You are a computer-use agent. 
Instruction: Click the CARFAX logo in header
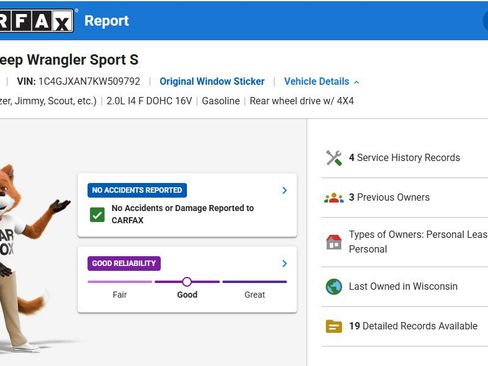tap(36, 21)
